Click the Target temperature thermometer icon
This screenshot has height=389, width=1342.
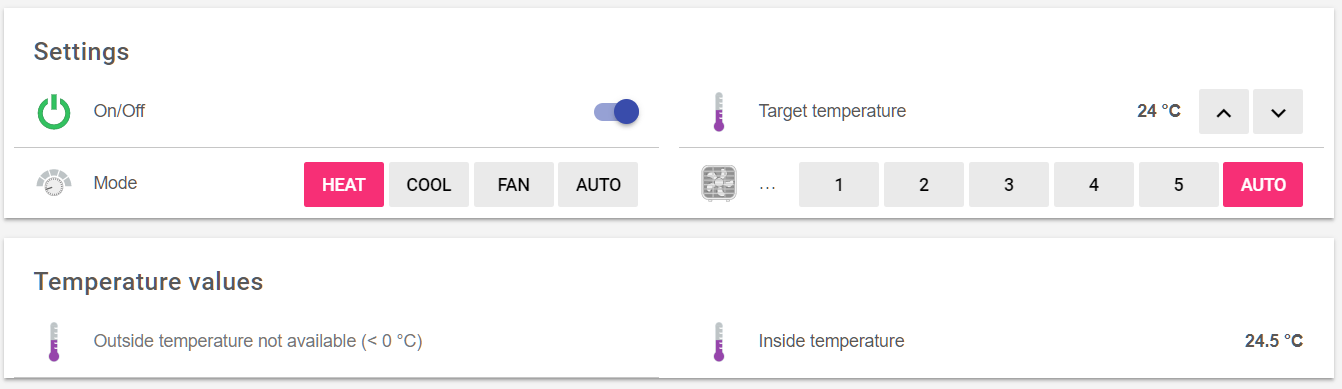tap(718, 112)
